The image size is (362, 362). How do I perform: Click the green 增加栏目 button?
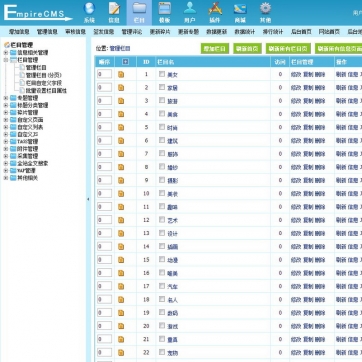215,48
